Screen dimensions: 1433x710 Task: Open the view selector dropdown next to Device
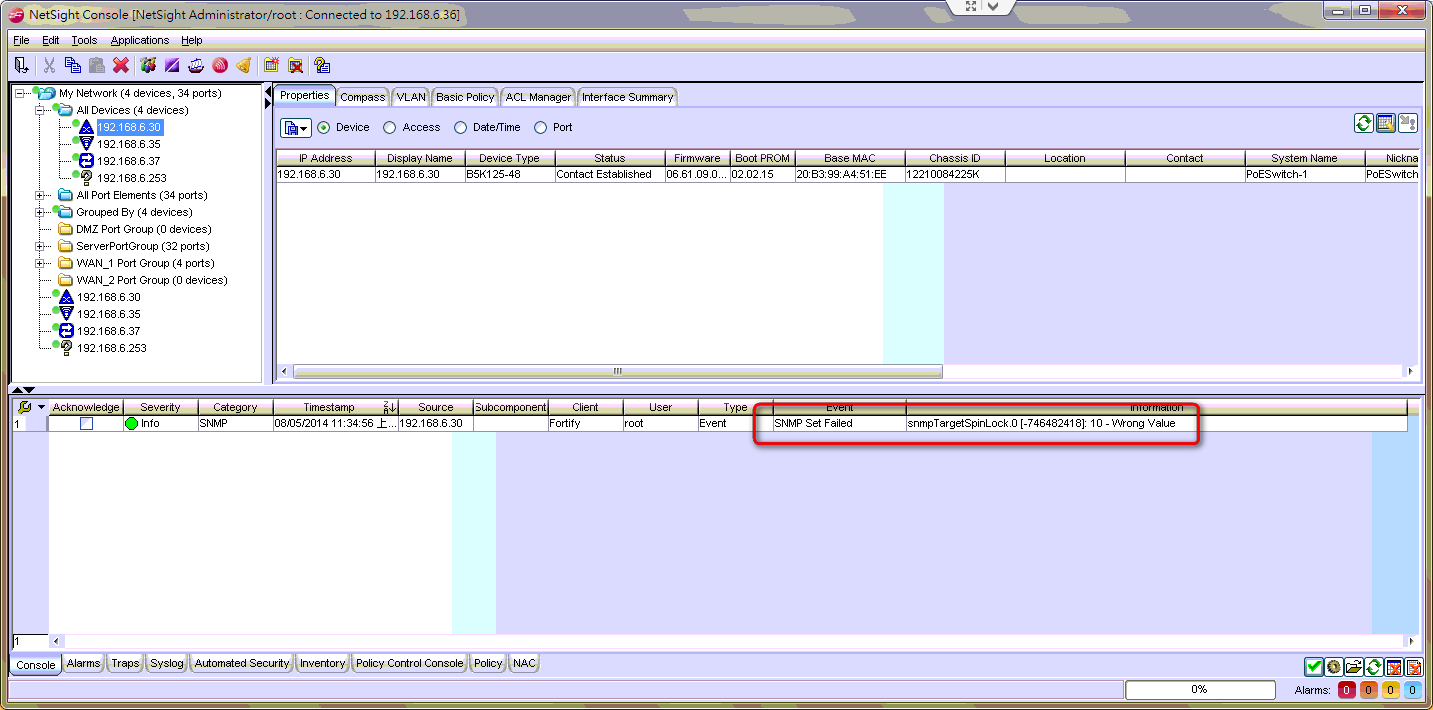[x=296, y=128]
